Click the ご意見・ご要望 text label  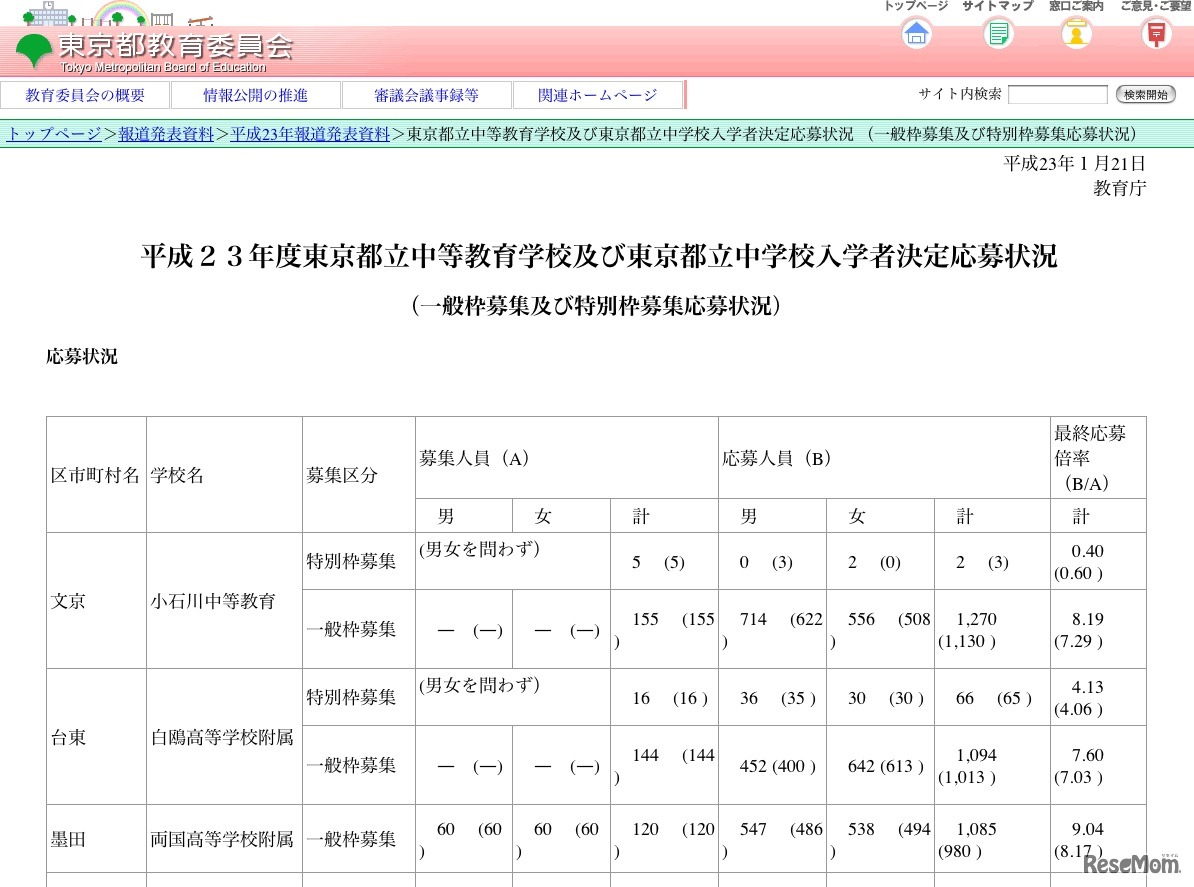[x=1155, y=6]
